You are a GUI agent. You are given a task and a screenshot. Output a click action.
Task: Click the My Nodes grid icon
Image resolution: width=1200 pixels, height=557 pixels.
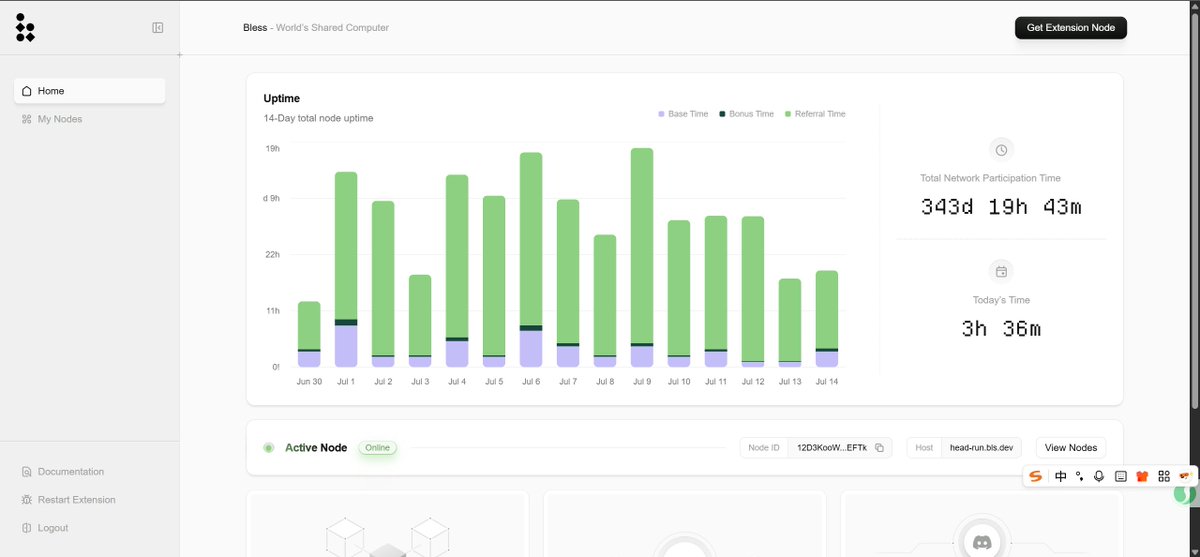click(27, 119)
